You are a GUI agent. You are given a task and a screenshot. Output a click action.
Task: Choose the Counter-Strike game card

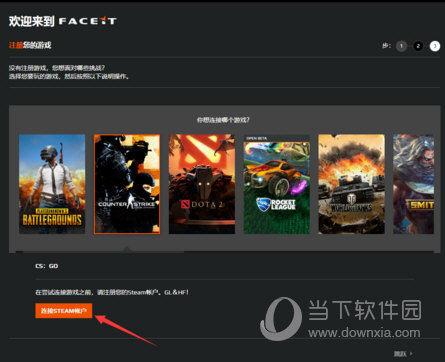point(127,184)
